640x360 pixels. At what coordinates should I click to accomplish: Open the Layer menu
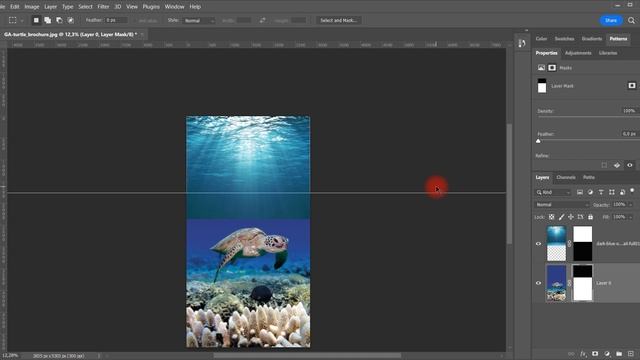pyautogui.click(x=51, y=7)
